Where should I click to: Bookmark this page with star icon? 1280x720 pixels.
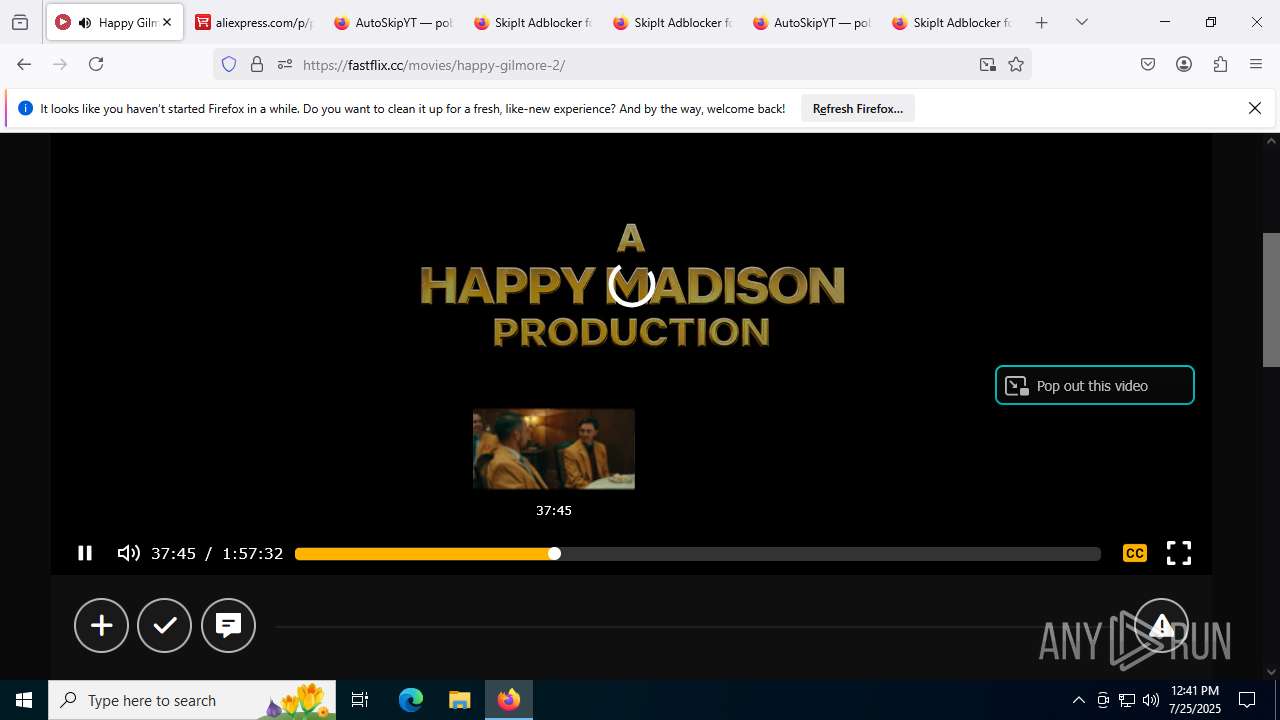click(1016, 64)
